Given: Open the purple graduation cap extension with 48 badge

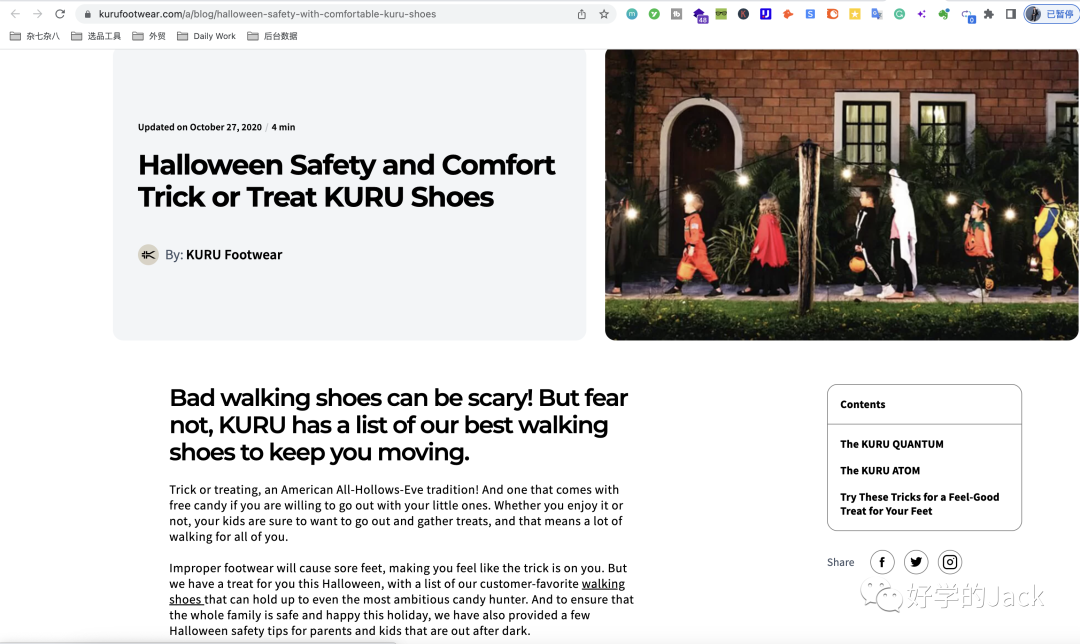Looking at the screenshot, I should point(700,15).
